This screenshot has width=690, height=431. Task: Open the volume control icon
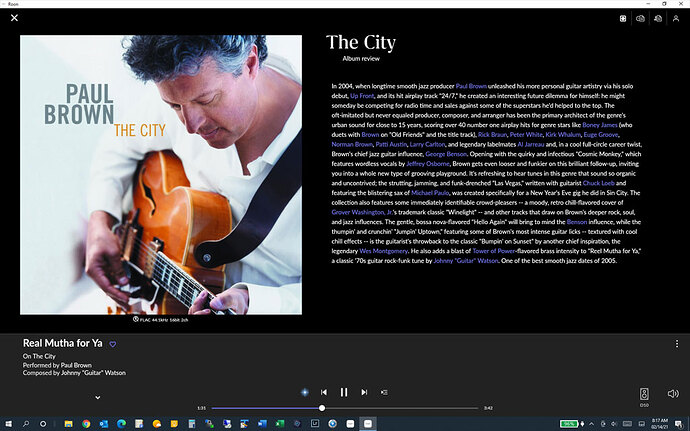[x=673, y=394]
